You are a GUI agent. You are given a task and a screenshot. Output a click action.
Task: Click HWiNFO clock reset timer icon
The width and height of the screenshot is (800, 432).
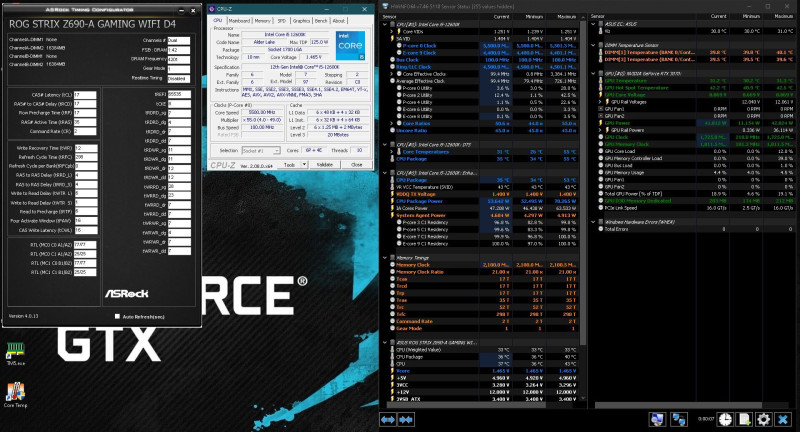(725, 419)
